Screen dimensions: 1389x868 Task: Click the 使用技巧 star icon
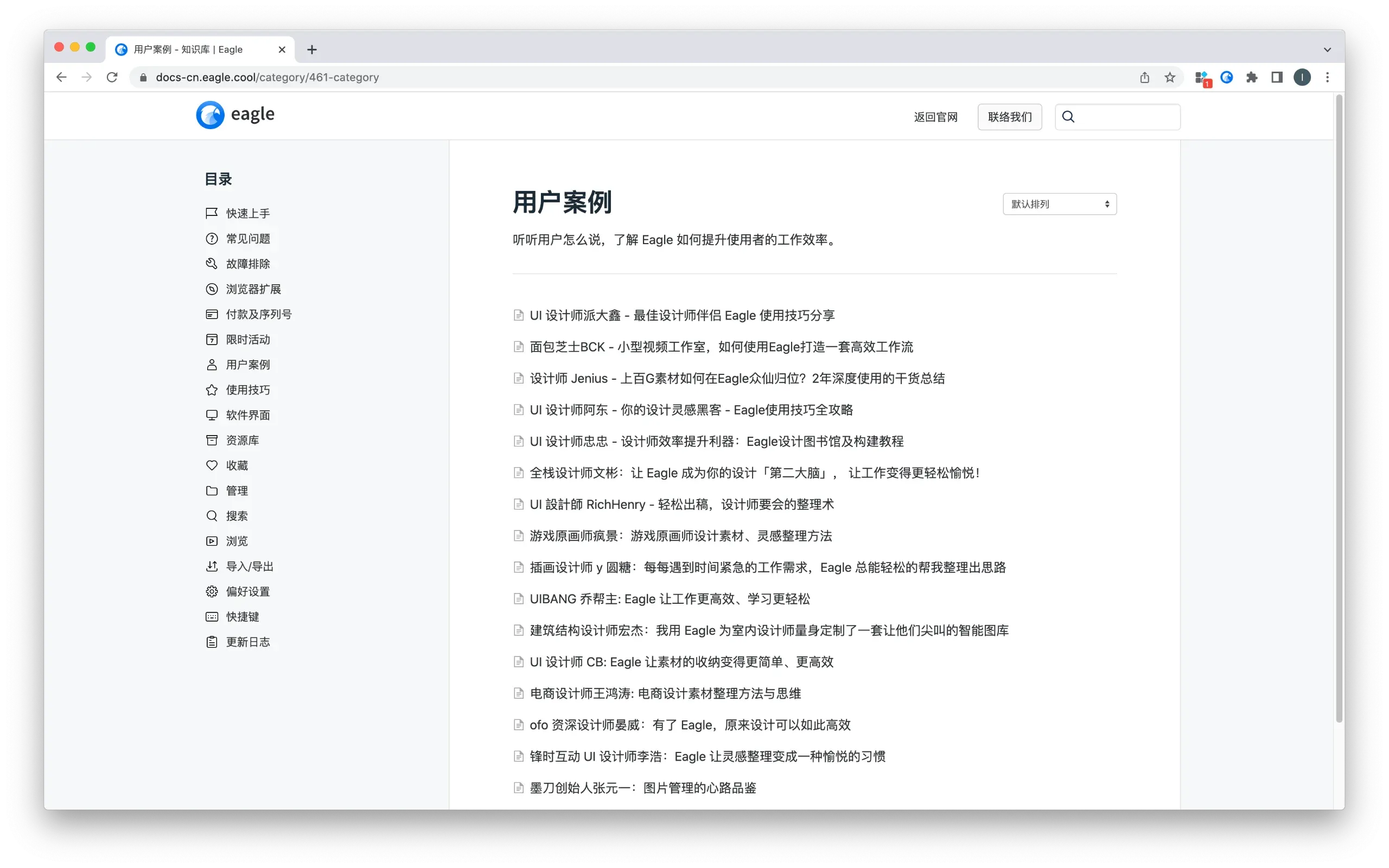(212, 390)
